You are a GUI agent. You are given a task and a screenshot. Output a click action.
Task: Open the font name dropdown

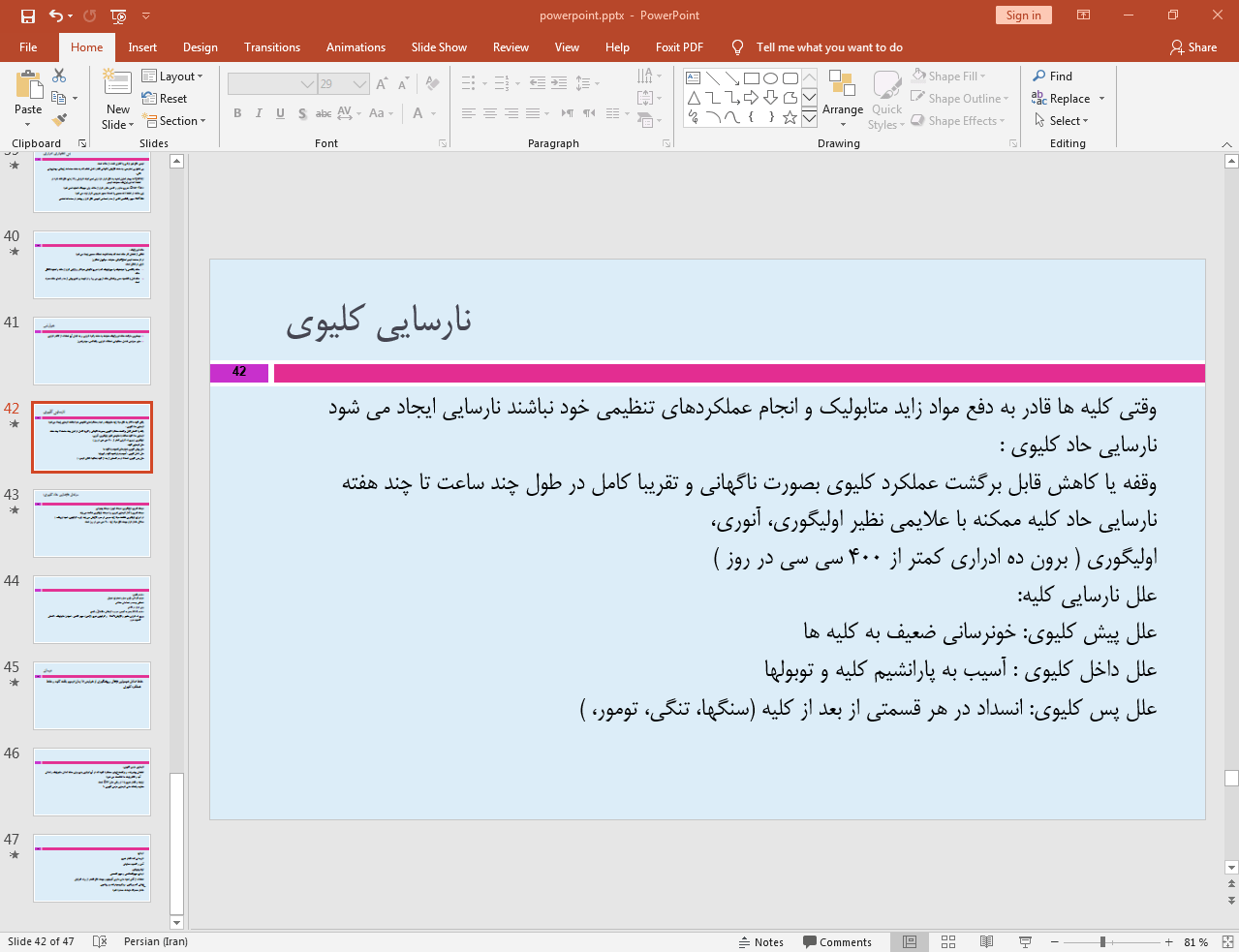(x=307, y=84)
